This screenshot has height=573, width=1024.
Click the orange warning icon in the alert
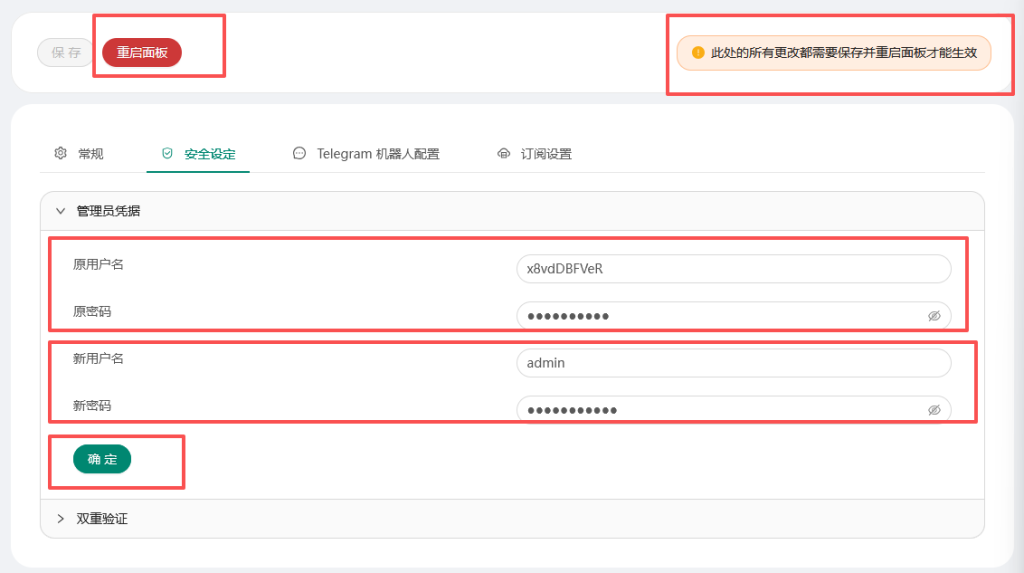(698, 53)
